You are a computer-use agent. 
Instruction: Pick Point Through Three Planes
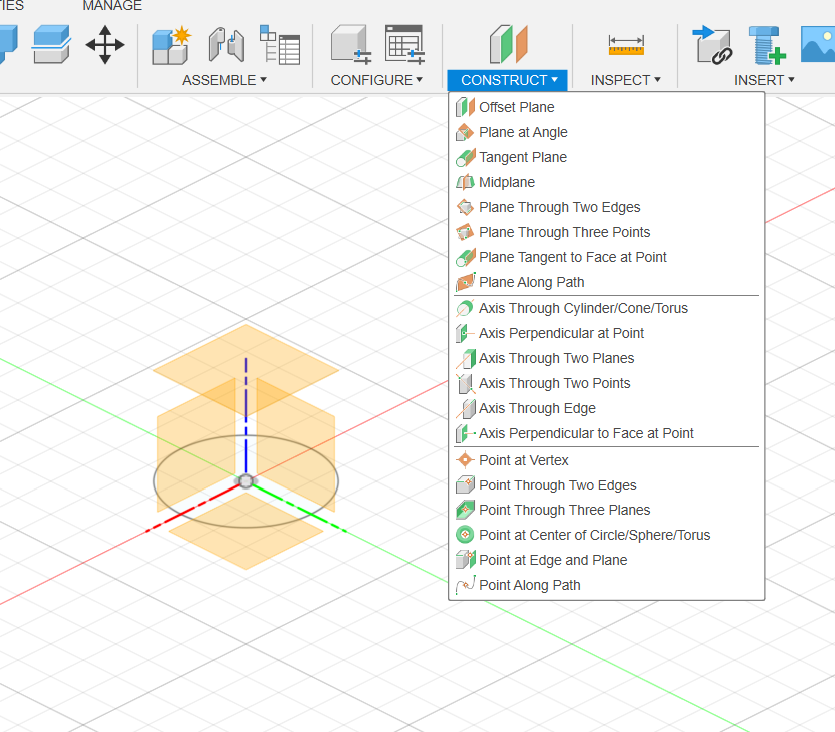[607, 510]
